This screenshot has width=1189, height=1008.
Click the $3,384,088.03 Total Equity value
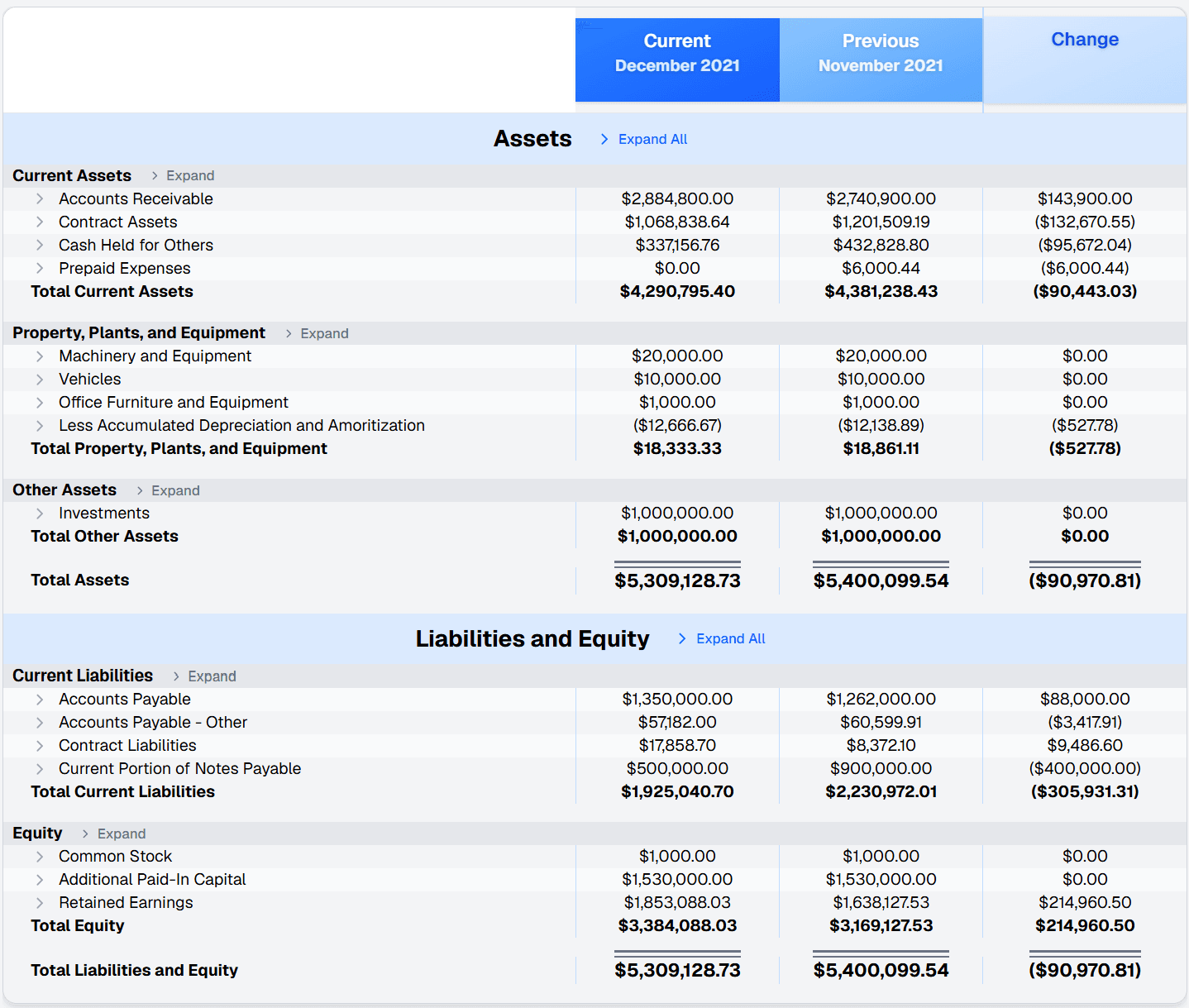677,925
